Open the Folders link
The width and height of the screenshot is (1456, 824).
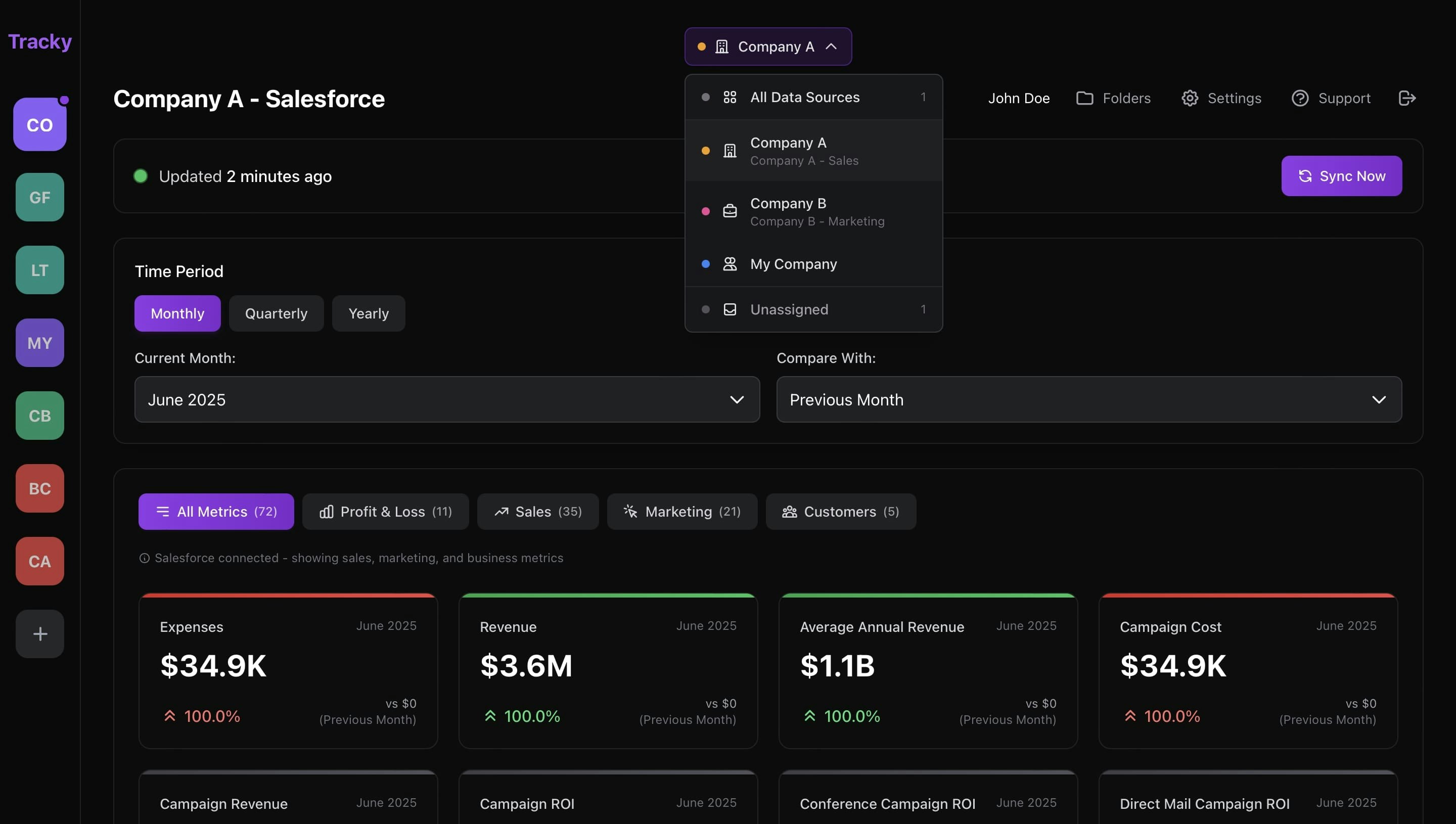(1113, 98)
